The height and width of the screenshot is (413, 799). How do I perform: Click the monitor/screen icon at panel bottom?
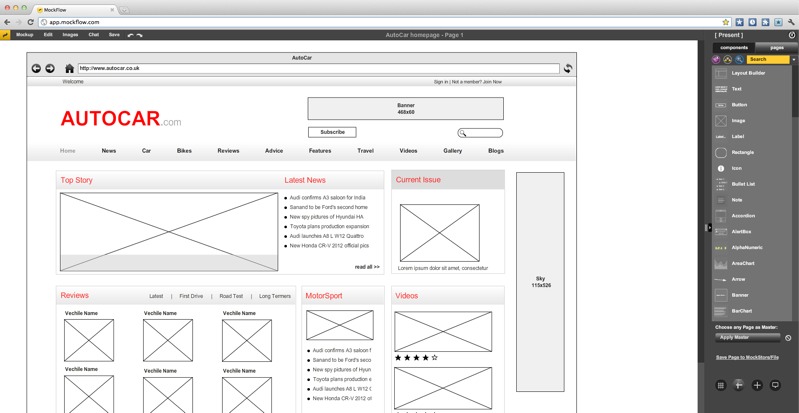pos(775,385)
